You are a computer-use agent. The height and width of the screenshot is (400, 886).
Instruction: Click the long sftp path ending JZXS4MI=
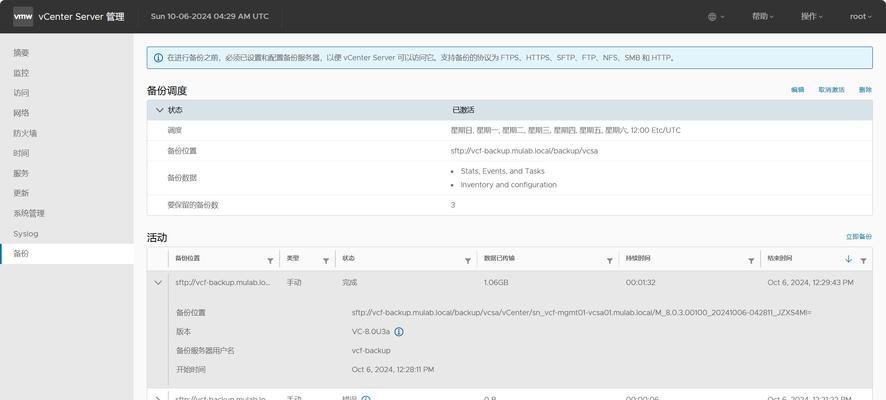tap(581, 312)
